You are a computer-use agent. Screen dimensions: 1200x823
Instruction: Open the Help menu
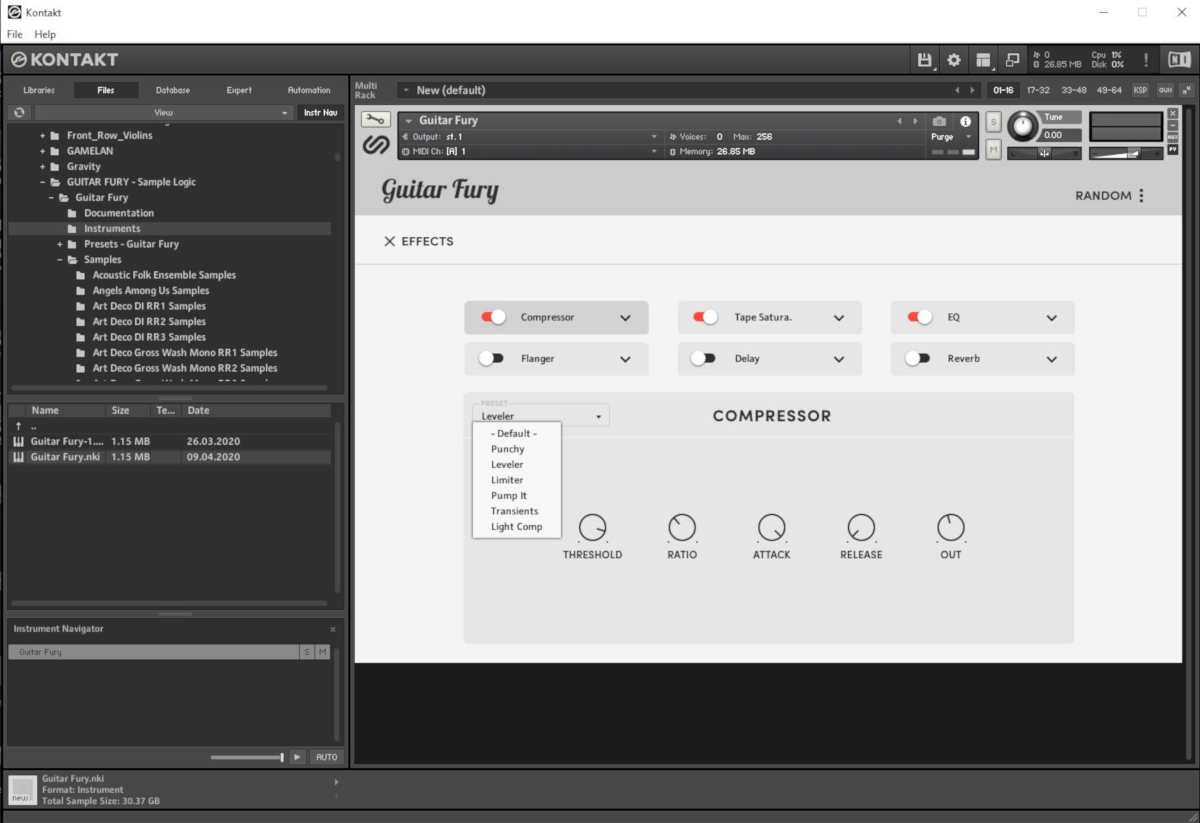[x=45, y=34]
